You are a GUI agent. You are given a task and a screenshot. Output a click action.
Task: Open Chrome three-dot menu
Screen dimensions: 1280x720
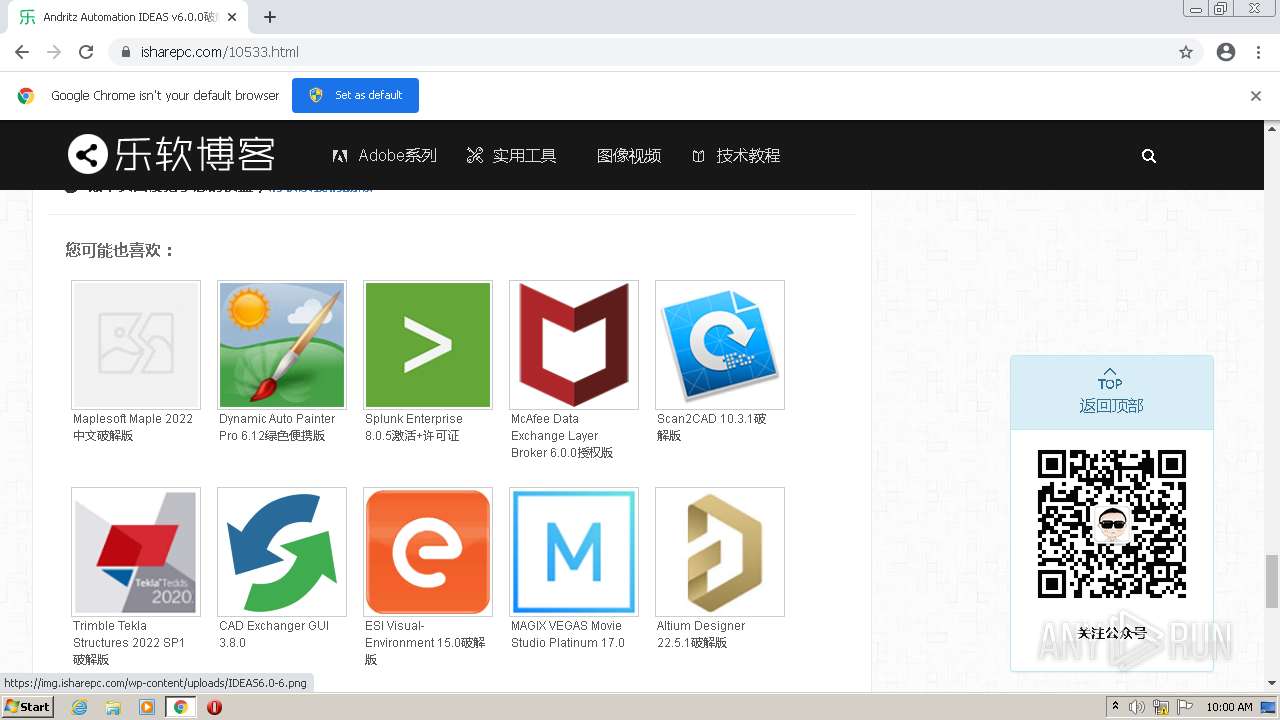tap(1258, 52)
